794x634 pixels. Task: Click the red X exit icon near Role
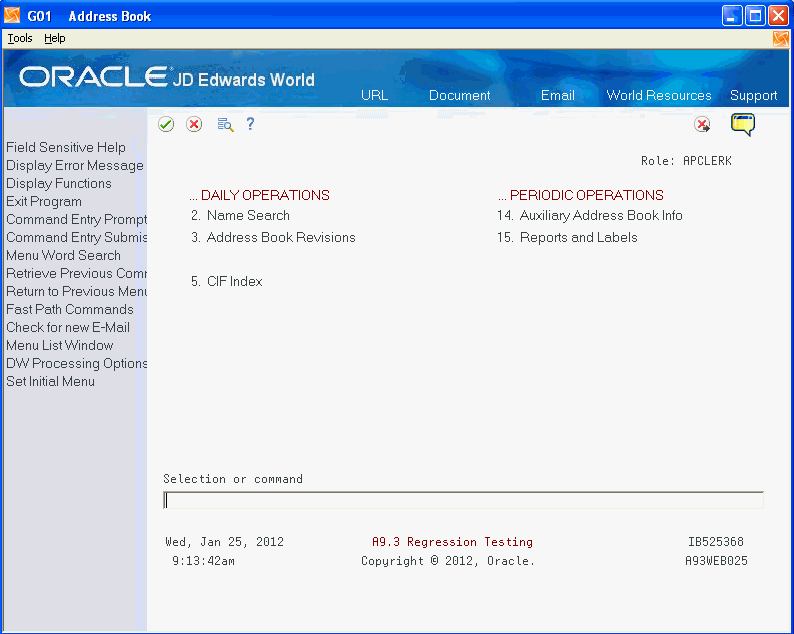(702, 124)
